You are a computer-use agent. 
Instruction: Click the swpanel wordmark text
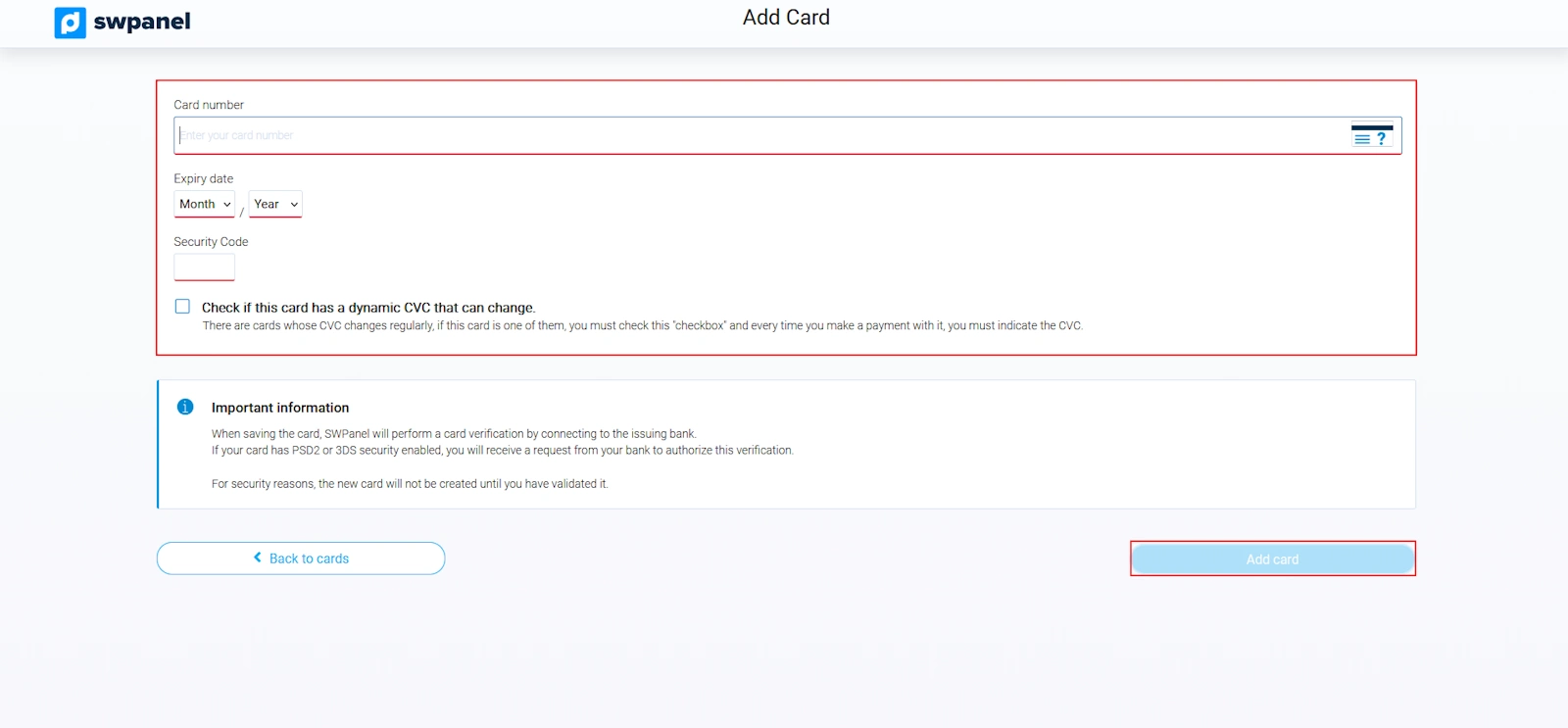[x=142, y=22]
